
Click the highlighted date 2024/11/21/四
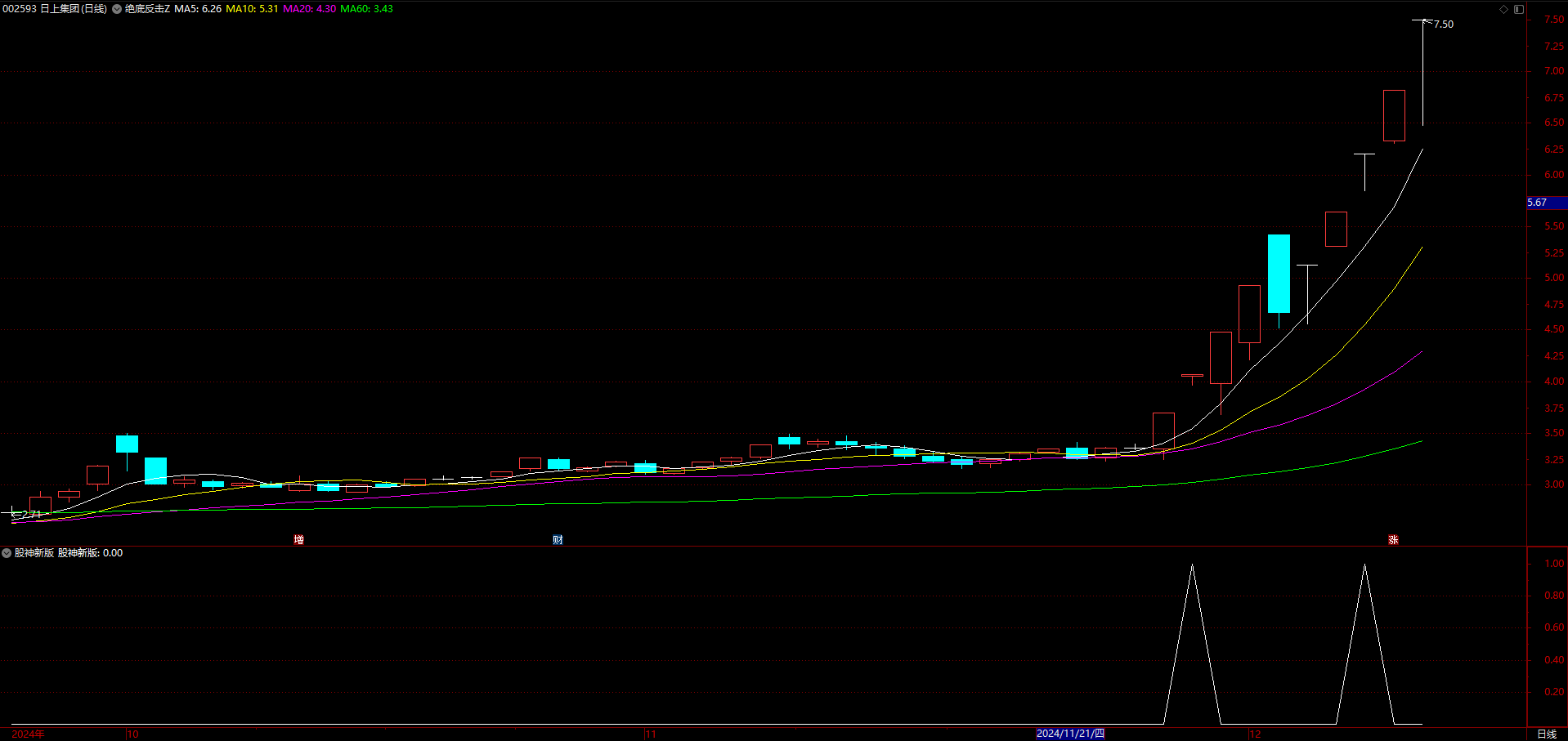click(1070, 734)
